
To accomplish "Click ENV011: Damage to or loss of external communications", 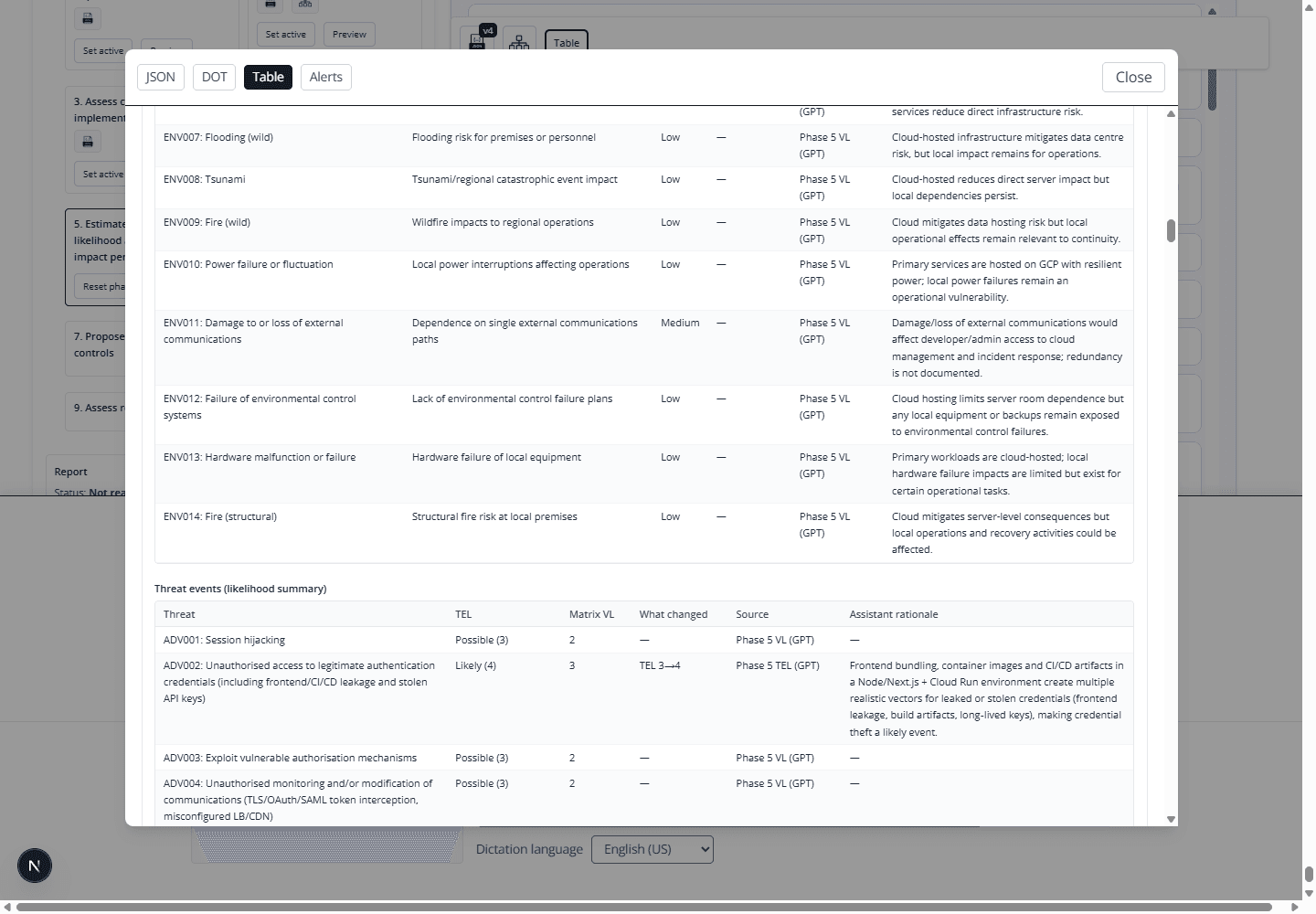I will [x=253, y=331].
